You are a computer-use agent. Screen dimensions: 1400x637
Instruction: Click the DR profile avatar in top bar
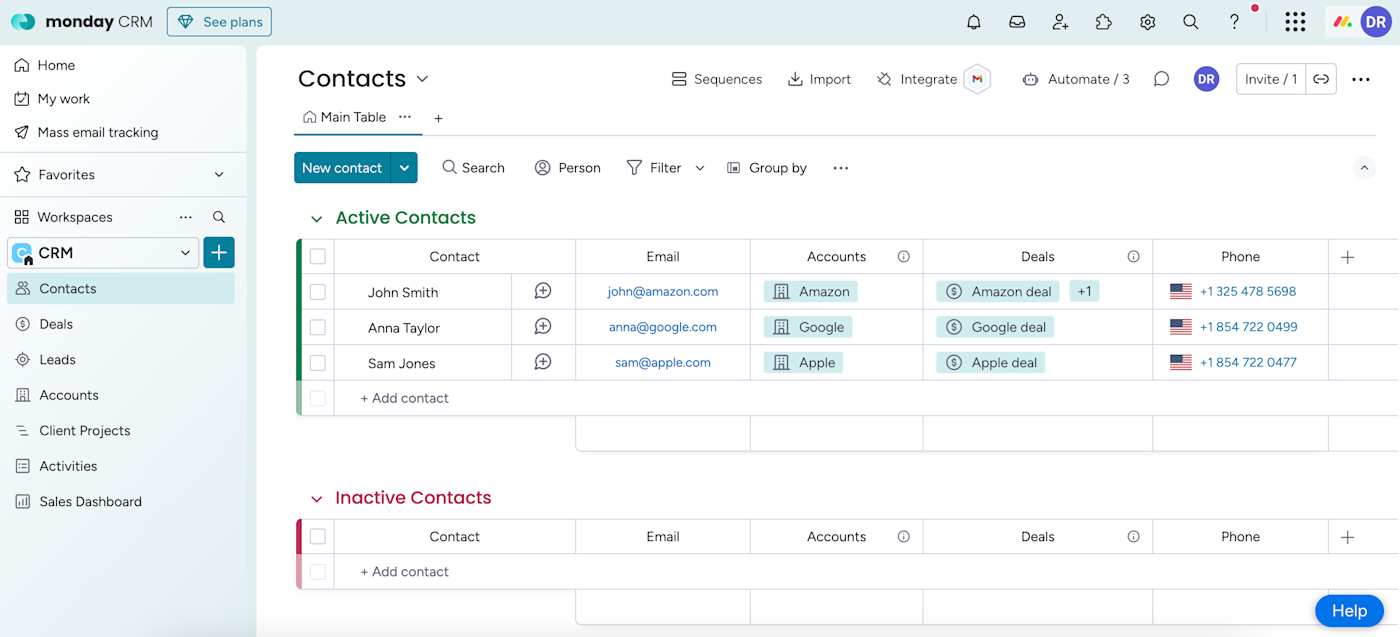[1376, 22]
